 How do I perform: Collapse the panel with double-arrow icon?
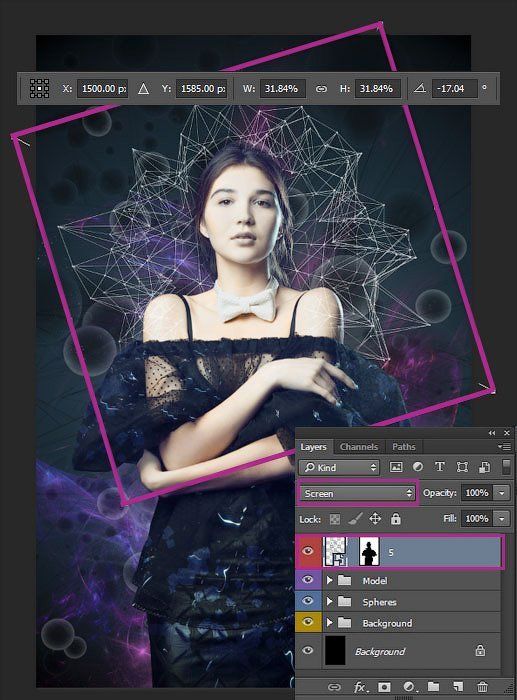coord(492,433)
